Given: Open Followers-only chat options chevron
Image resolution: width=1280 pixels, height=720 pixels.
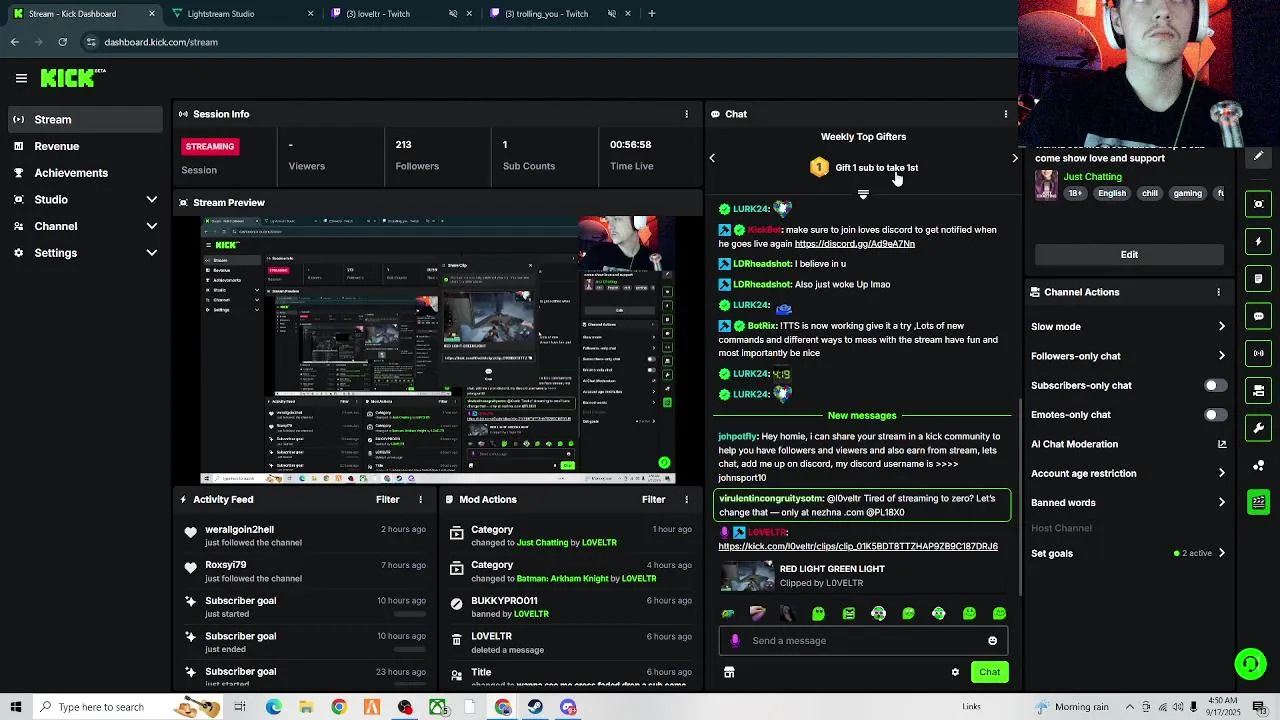Looking at the screenshot, I should tap(1221, 356).
